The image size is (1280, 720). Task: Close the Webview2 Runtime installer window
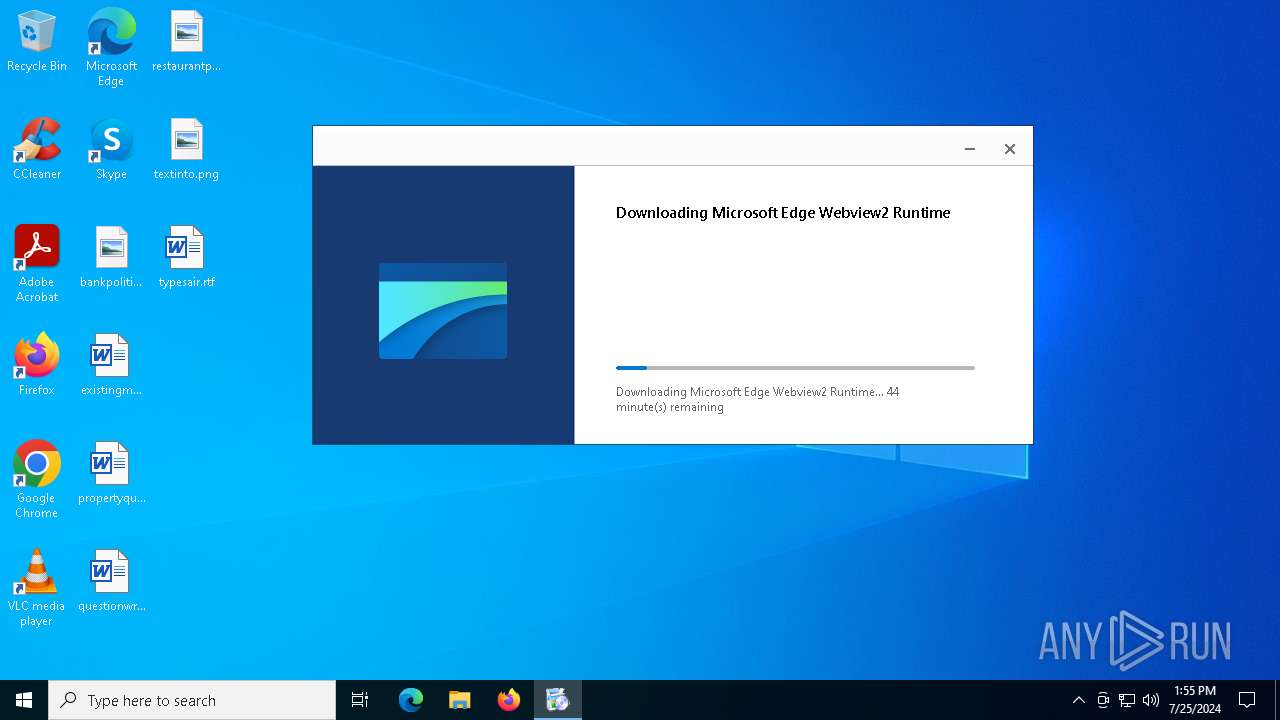[x=1009, y=149]
